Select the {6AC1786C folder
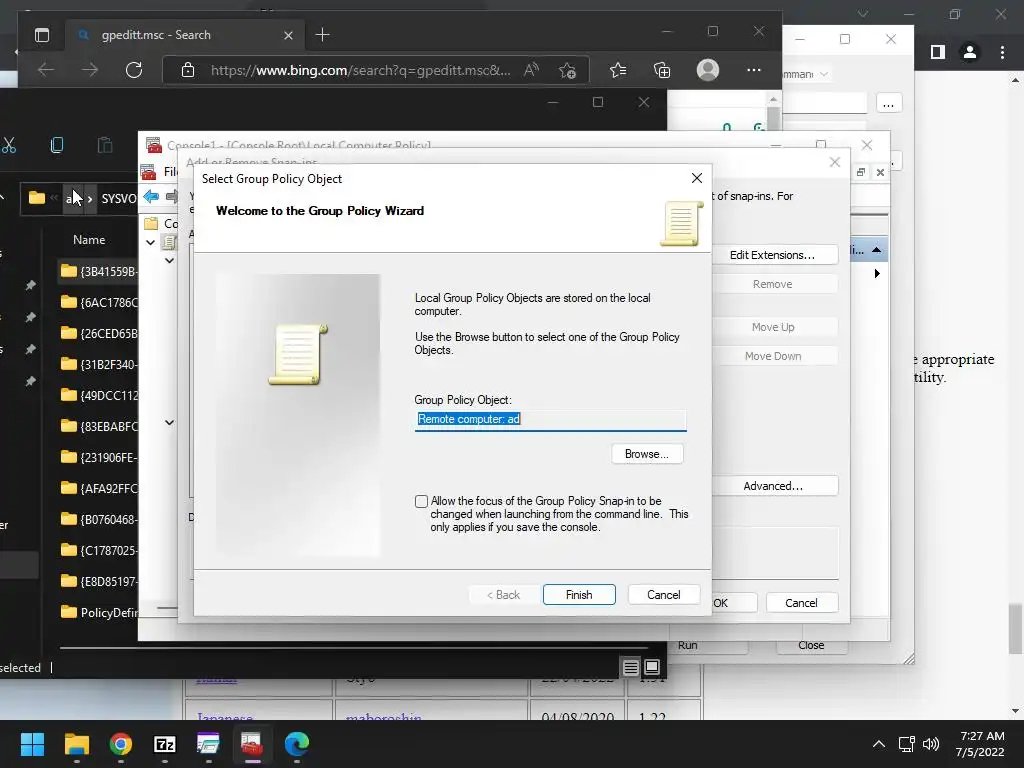 pos(99,302)
